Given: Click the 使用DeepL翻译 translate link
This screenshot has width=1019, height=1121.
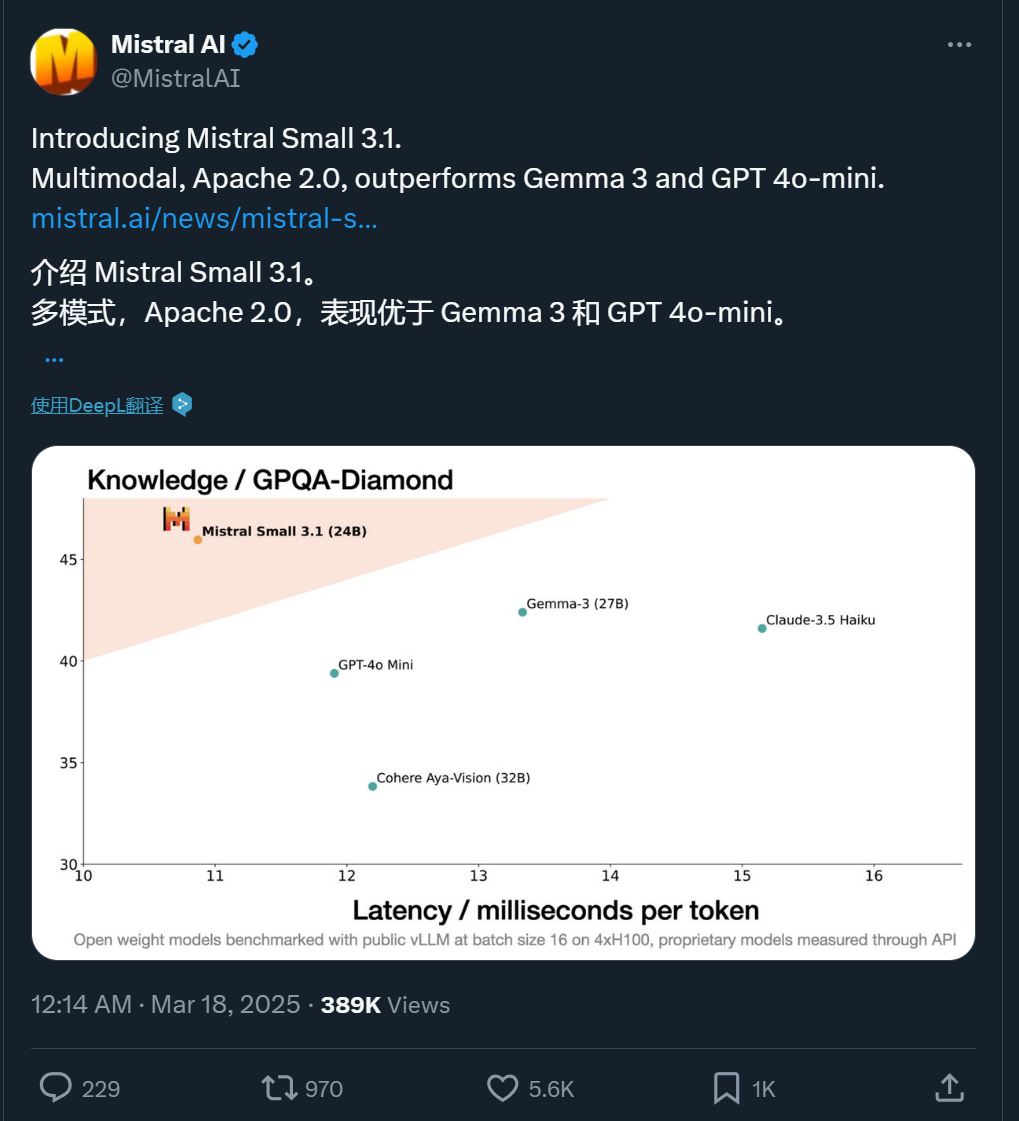Looking at the screenshot, I should click(x=97, y=405).
